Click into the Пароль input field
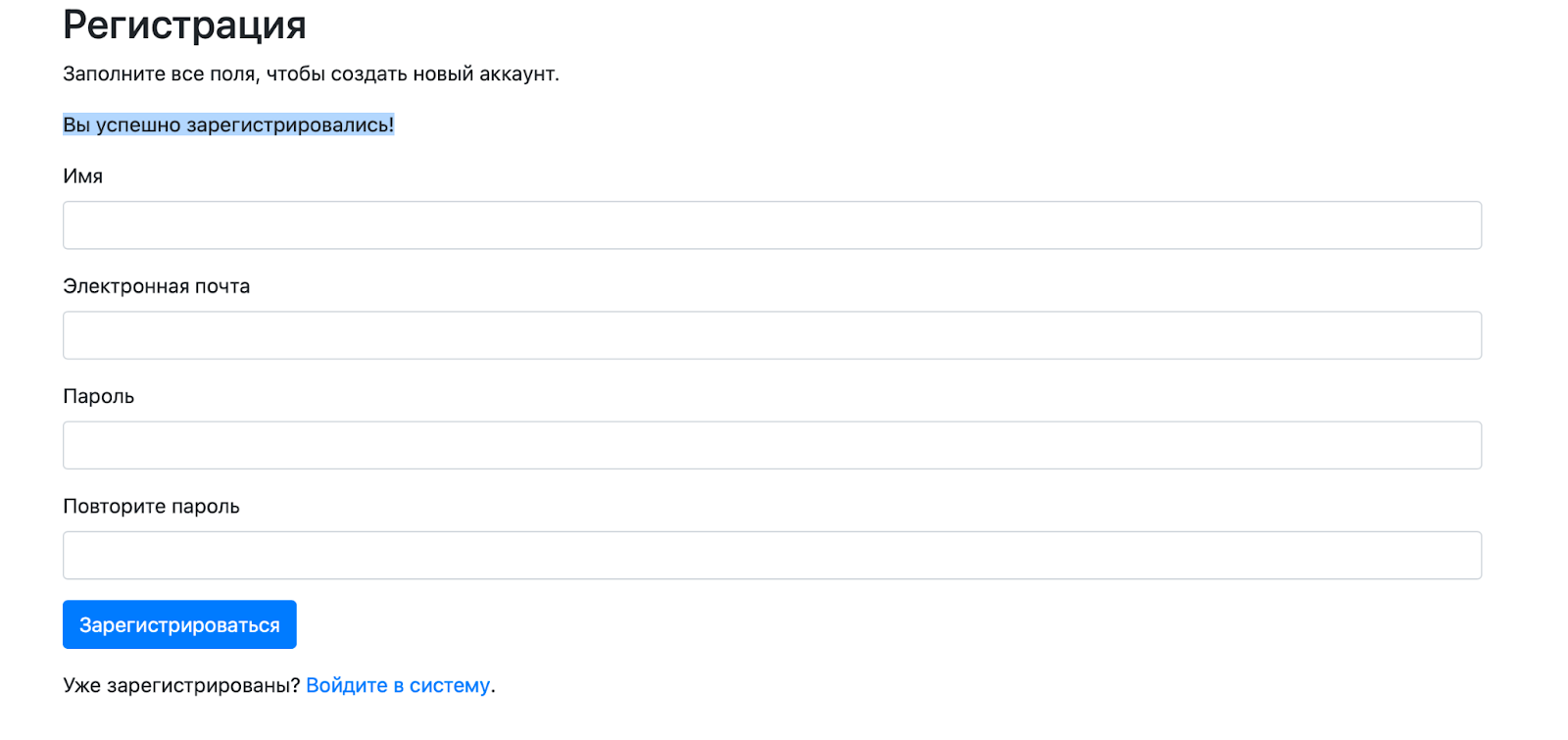This screenshot has width=1568, height=740. tap(771, 445)
